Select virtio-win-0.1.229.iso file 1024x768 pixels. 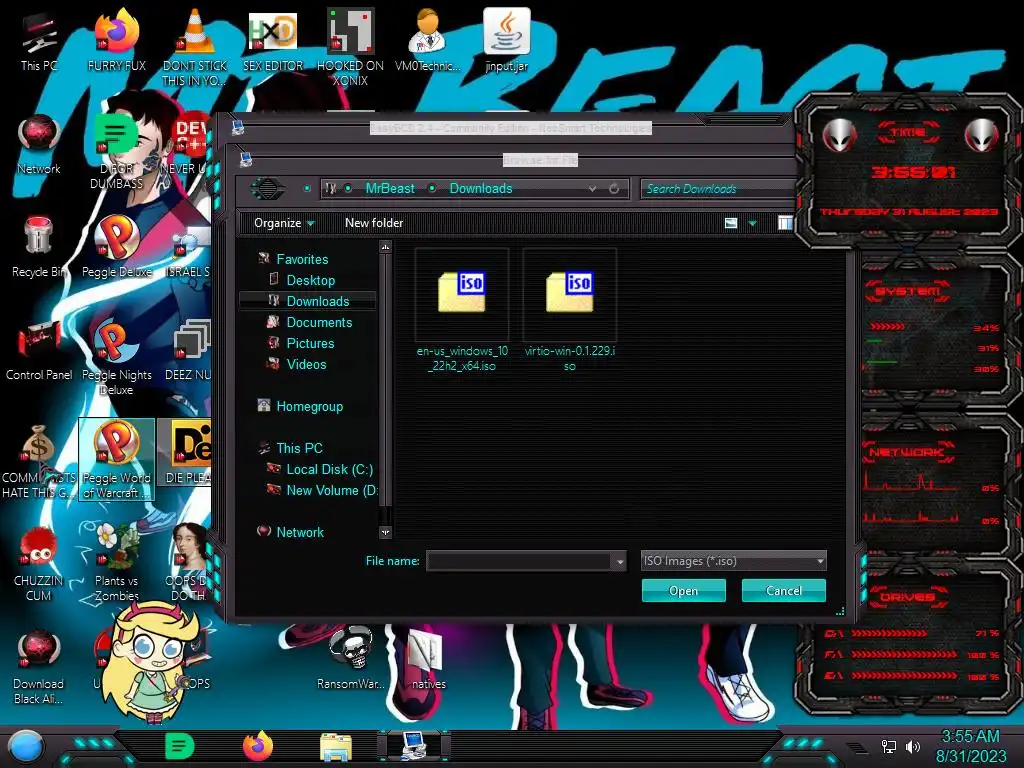click(569, 311)
